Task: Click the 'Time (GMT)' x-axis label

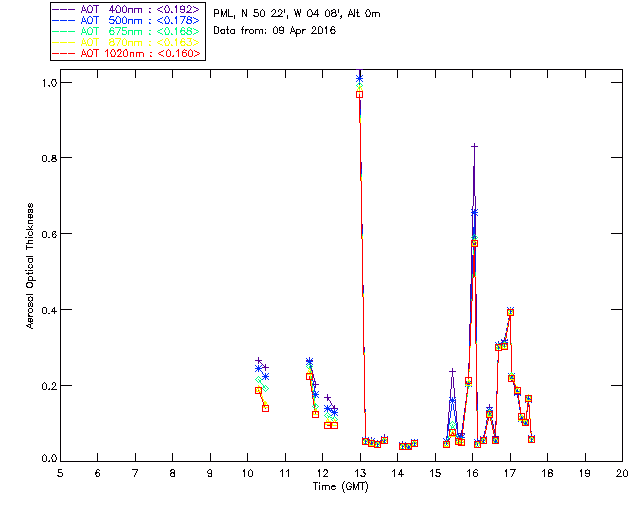Action: pyautogui.click(x=340, y=487)
